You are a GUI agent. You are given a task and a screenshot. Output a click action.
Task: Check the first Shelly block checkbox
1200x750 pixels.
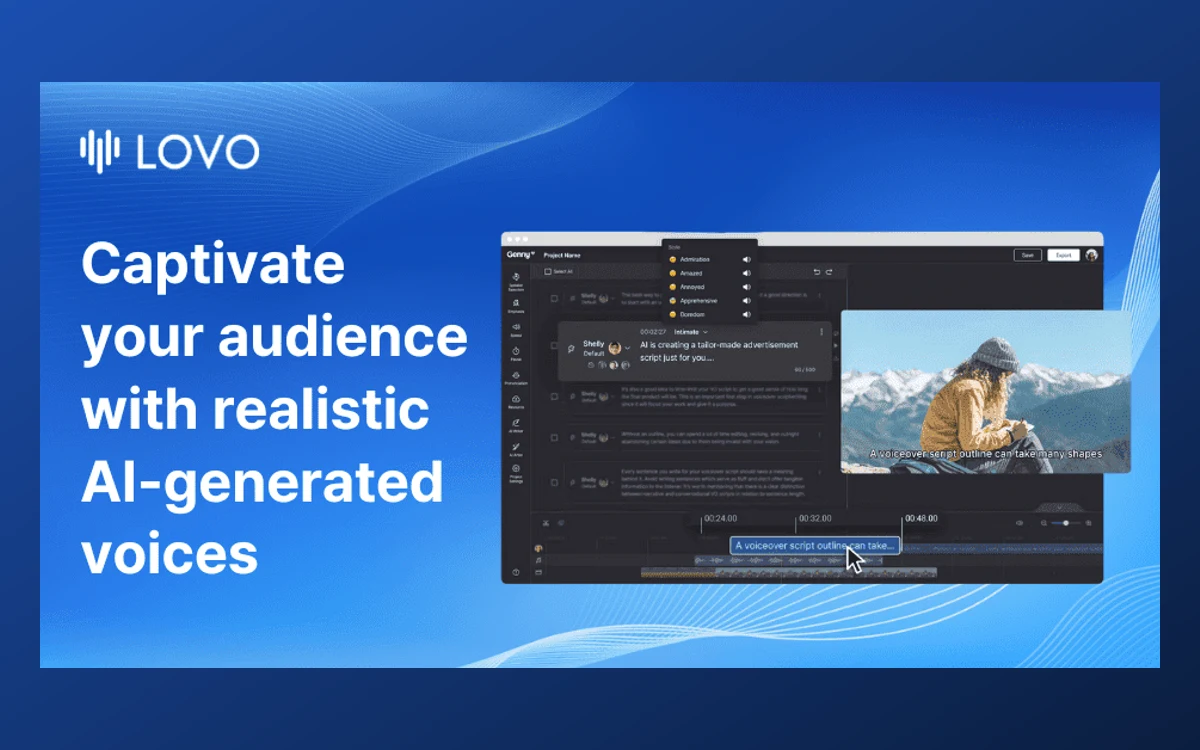point(555,298)
